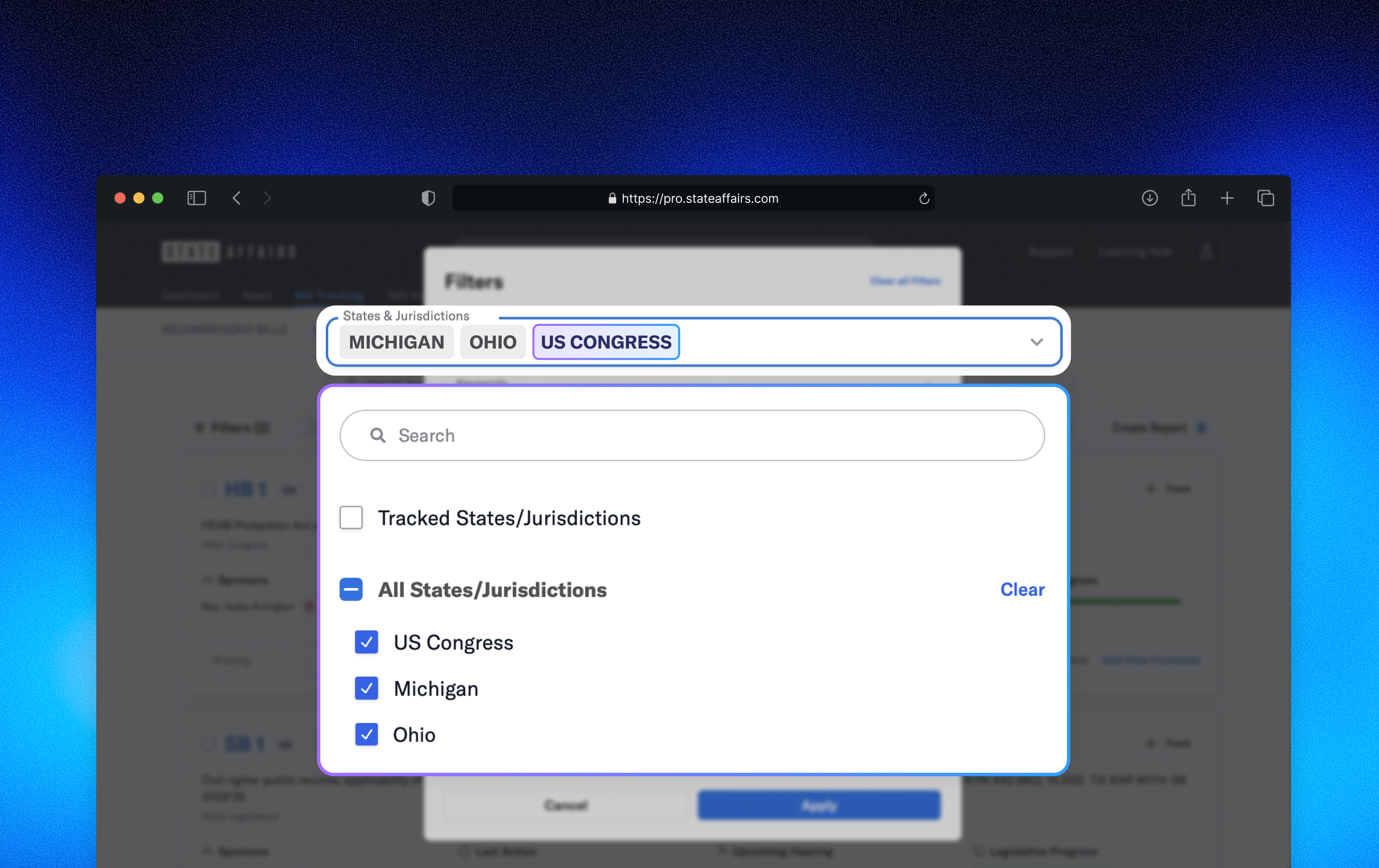The width and height of the screenshot is (1379, 868).
Task: Uncheck the US Congress checkbox
Action: 367,642
